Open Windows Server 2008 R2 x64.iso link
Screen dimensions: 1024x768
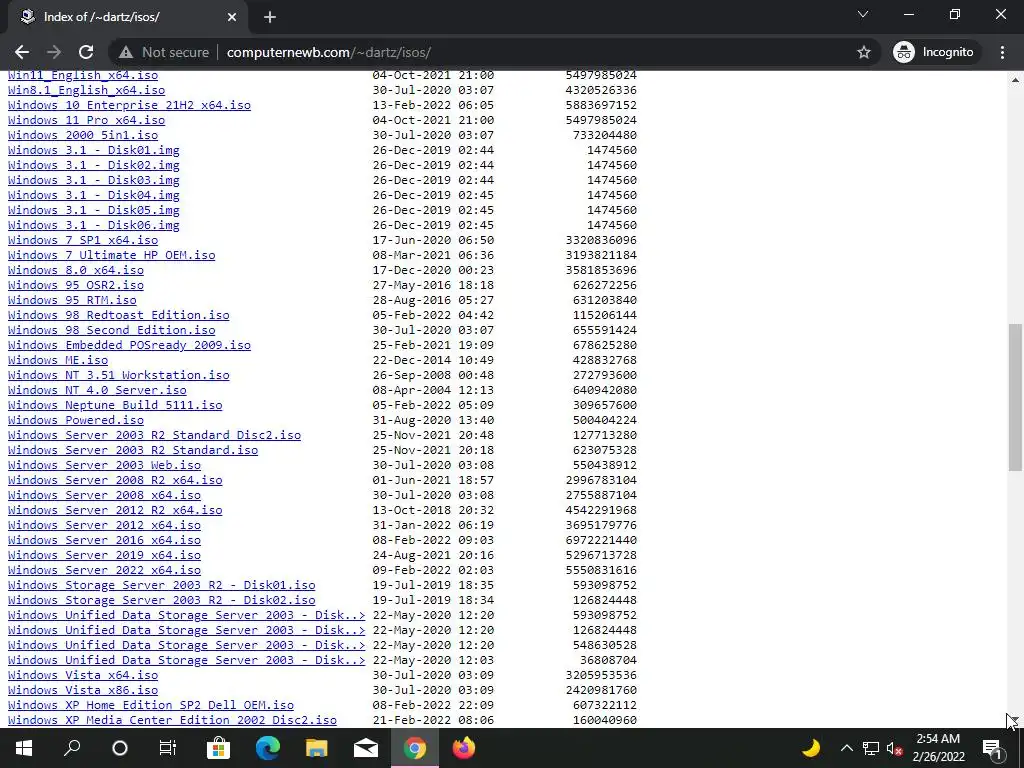click(x=115, y=481)
